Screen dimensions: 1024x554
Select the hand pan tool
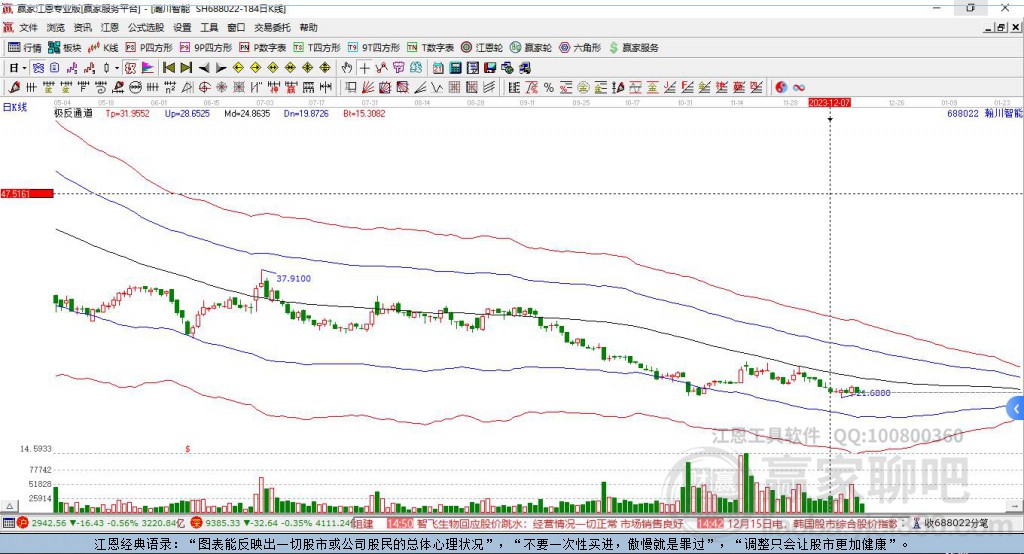pos(347,68)
